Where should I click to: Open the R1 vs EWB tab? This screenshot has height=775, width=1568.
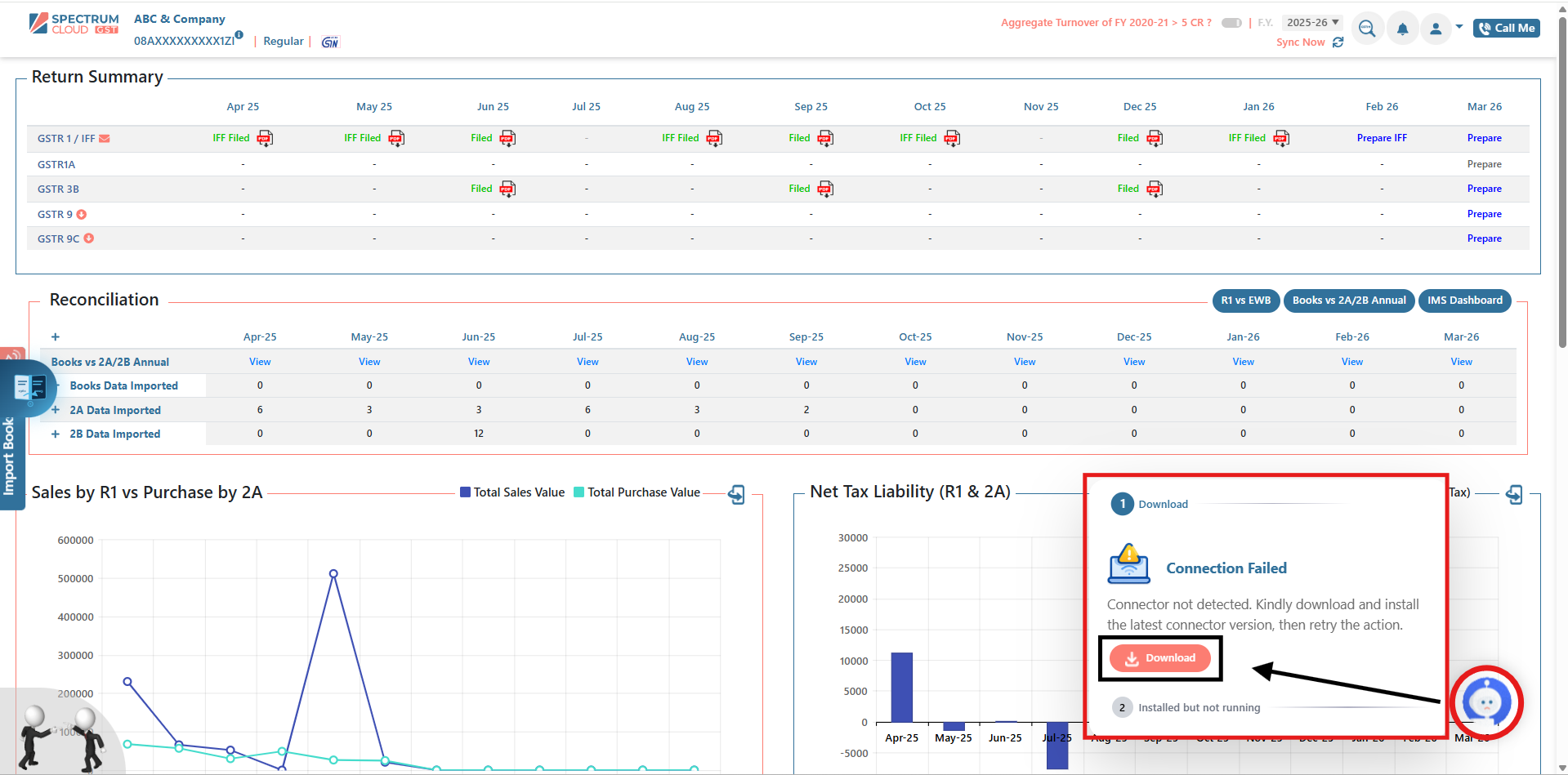(1245, 301)
